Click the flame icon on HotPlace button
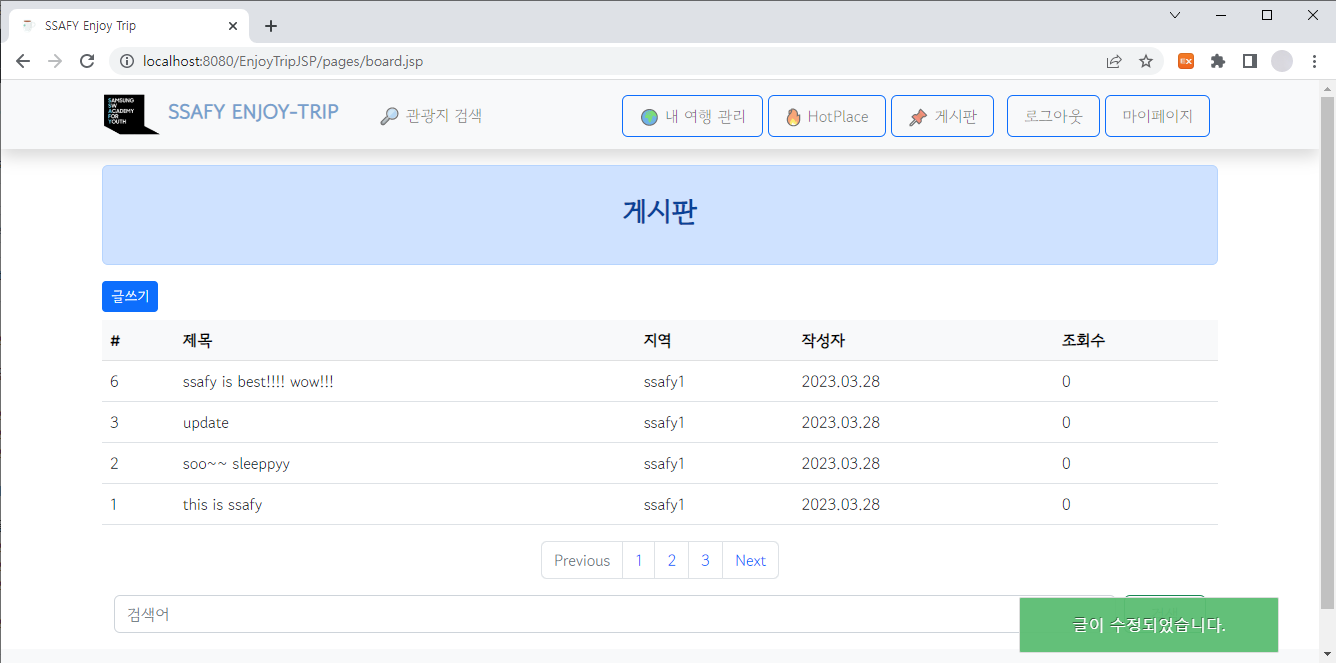The width and height of the screenshot is (1336, 663). click(x=795, y=115)
